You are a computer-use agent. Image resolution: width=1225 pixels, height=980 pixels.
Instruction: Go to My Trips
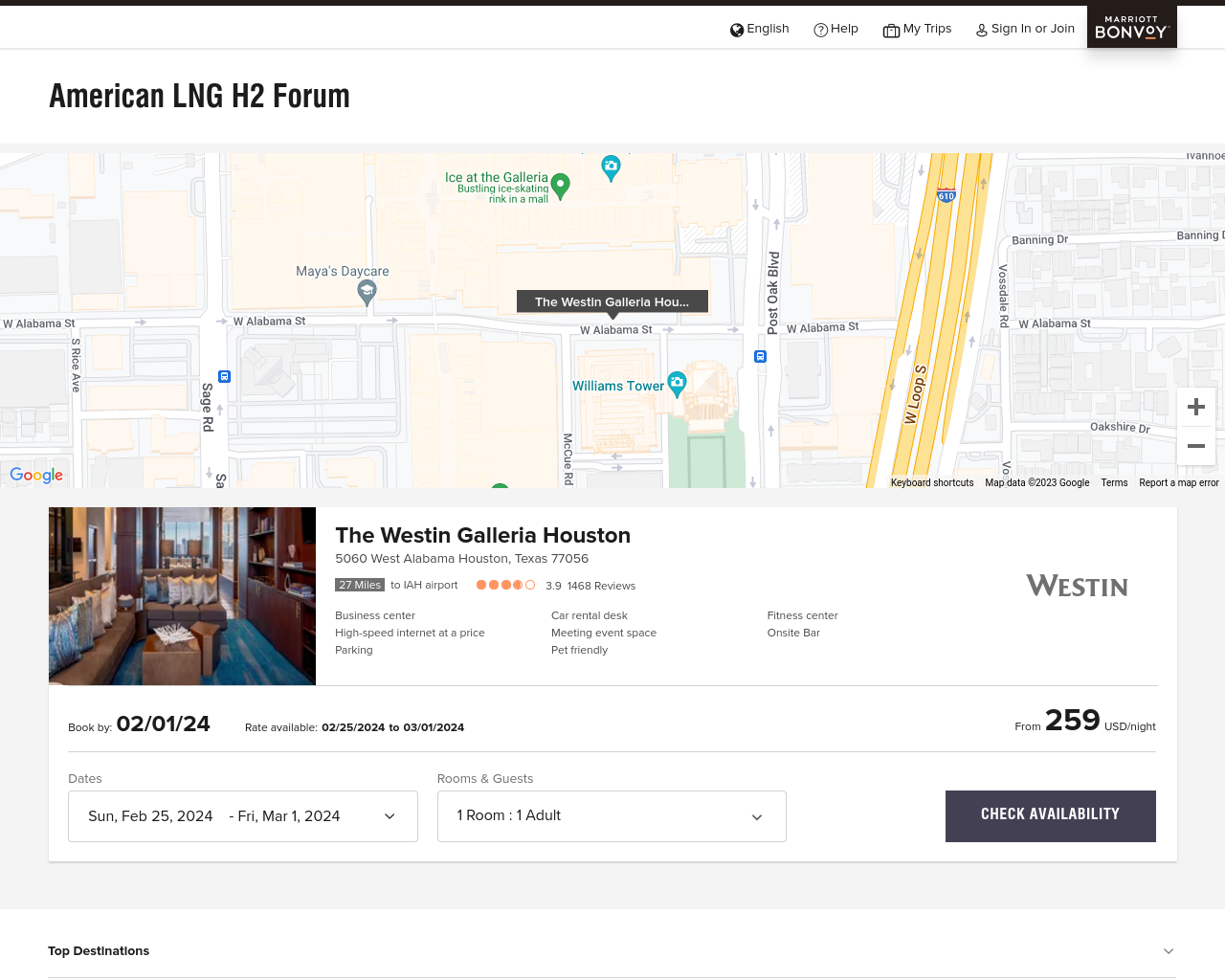(927, 29)
